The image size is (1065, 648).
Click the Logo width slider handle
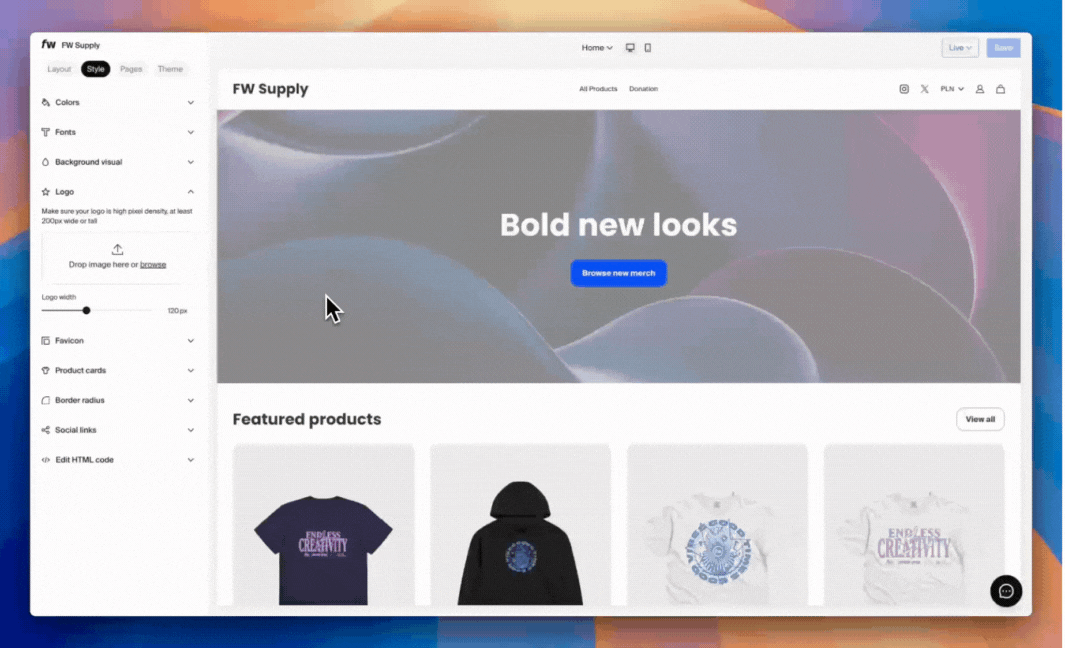pos(86,311)
